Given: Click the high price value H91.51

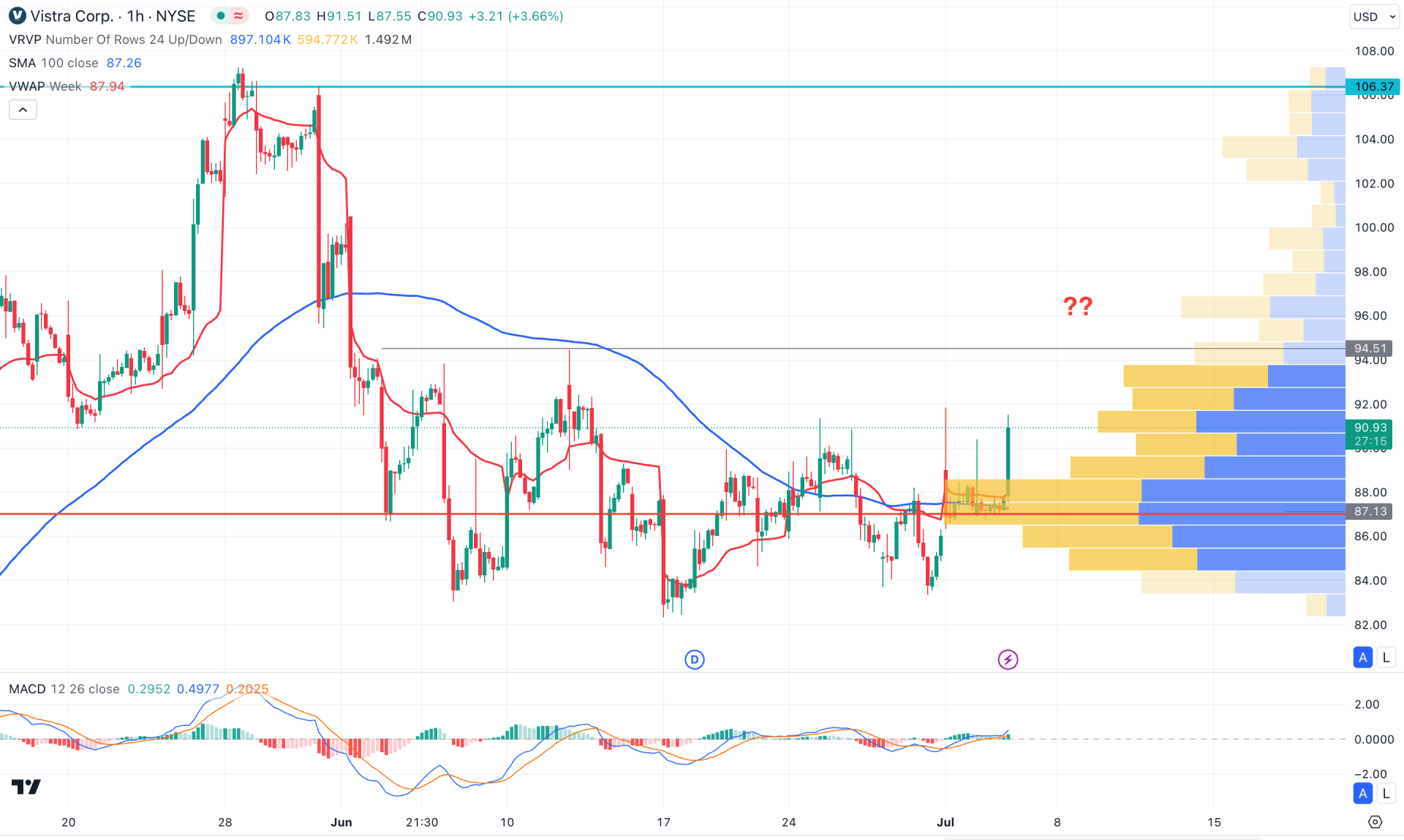Looking at the screenshot, I should tap(339, 16).
